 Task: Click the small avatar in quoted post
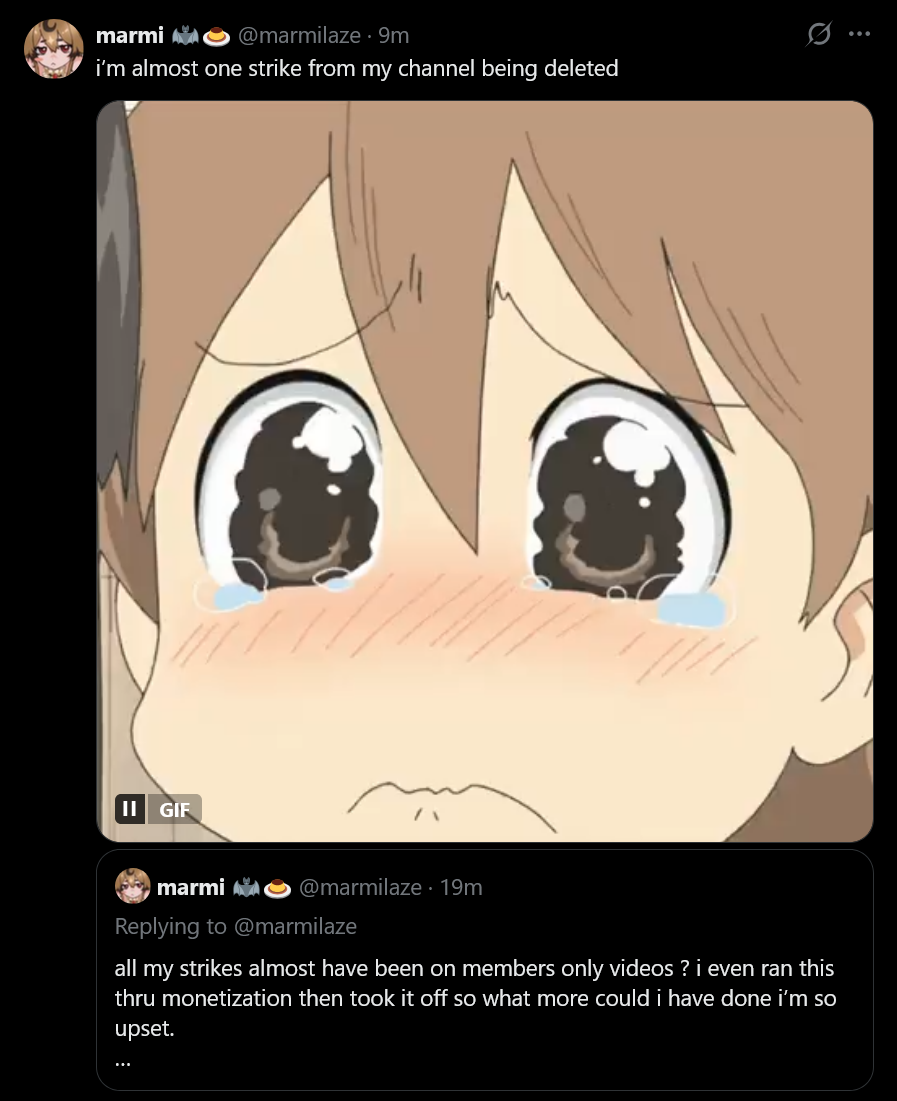point(133,886)
